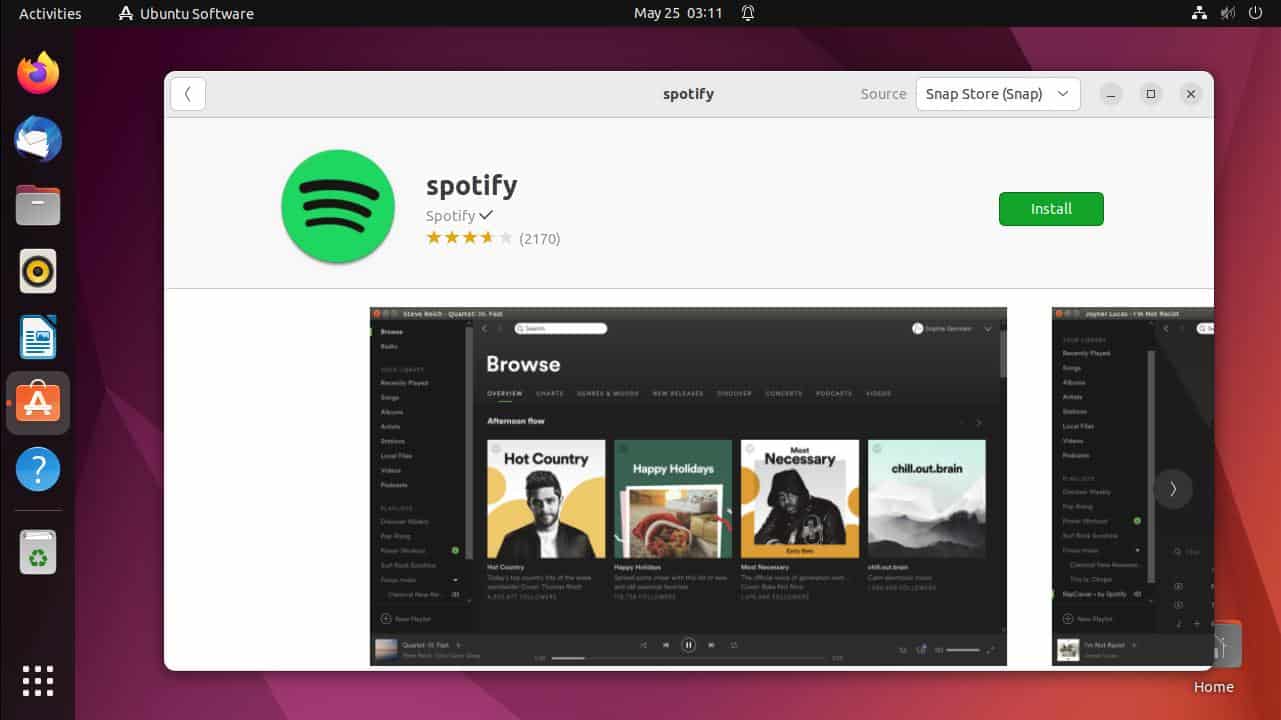Open the Files manager in dock
Viewport: 1281px width, 720px height.
click(x=38, y=205)
